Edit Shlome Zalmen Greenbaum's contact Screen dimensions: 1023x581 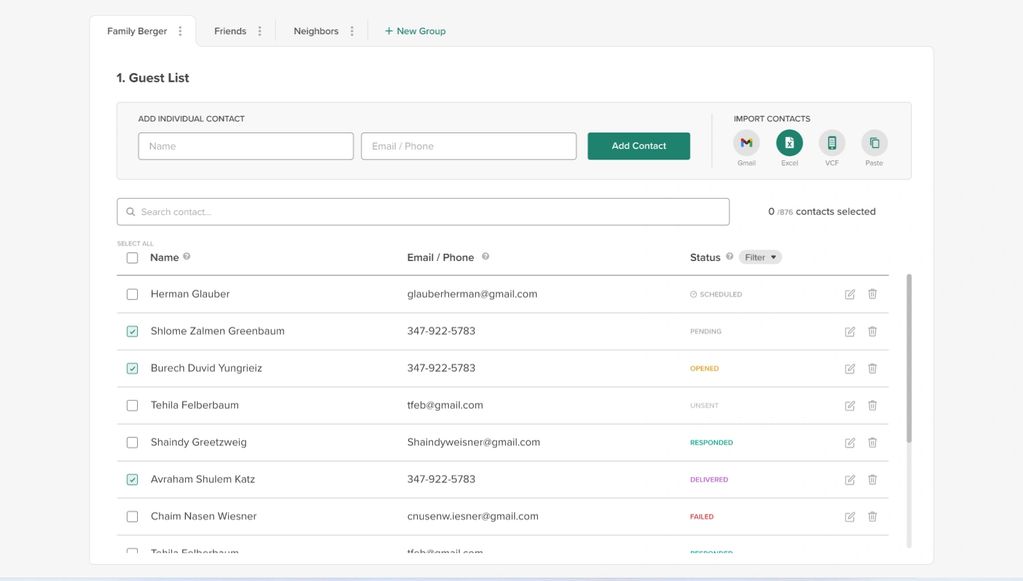pyautogui.click(x=849, y=331)
